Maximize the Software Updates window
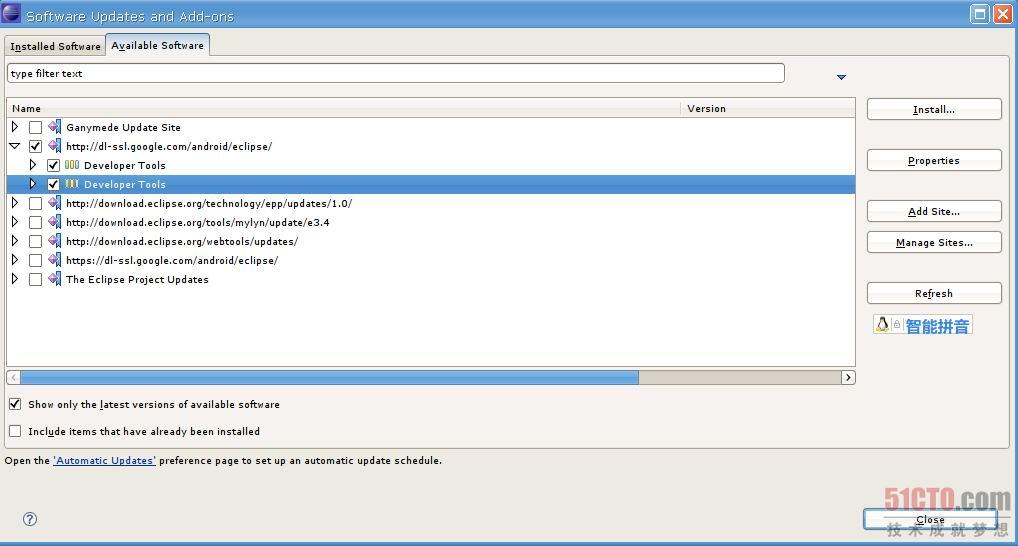Screen dimensions: 1018x546 980,14
